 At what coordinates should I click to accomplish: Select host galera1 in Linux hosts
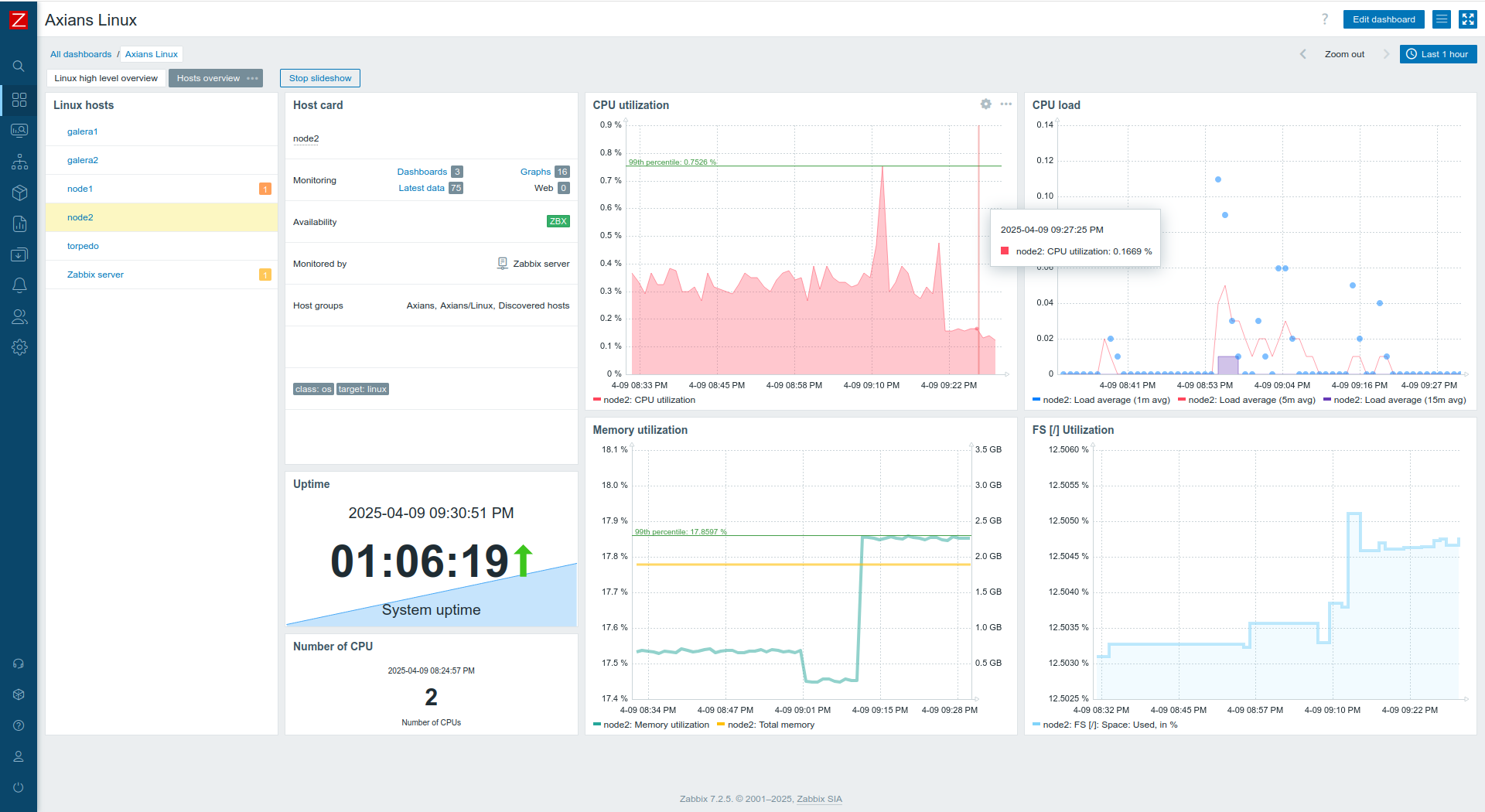82,131
